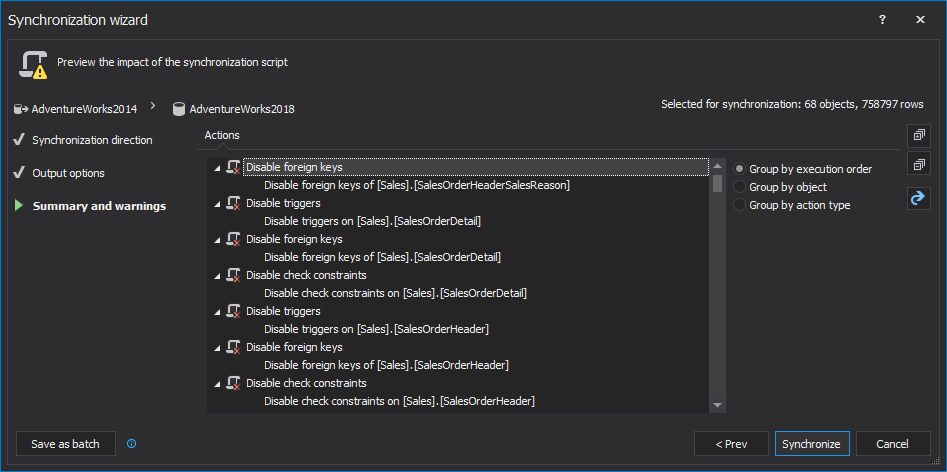Click the info icon beside Save as batch
Image resolution: width=947 pixels, height=472 pixels.
tap(131, 443)
